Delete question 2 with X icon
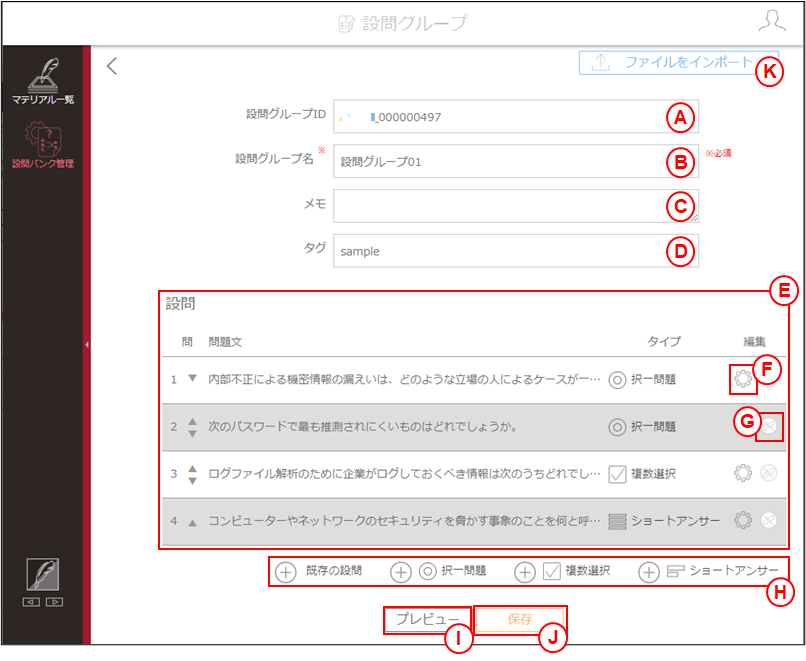Viewport: 806px width, 661px height. tap(769, 426)
